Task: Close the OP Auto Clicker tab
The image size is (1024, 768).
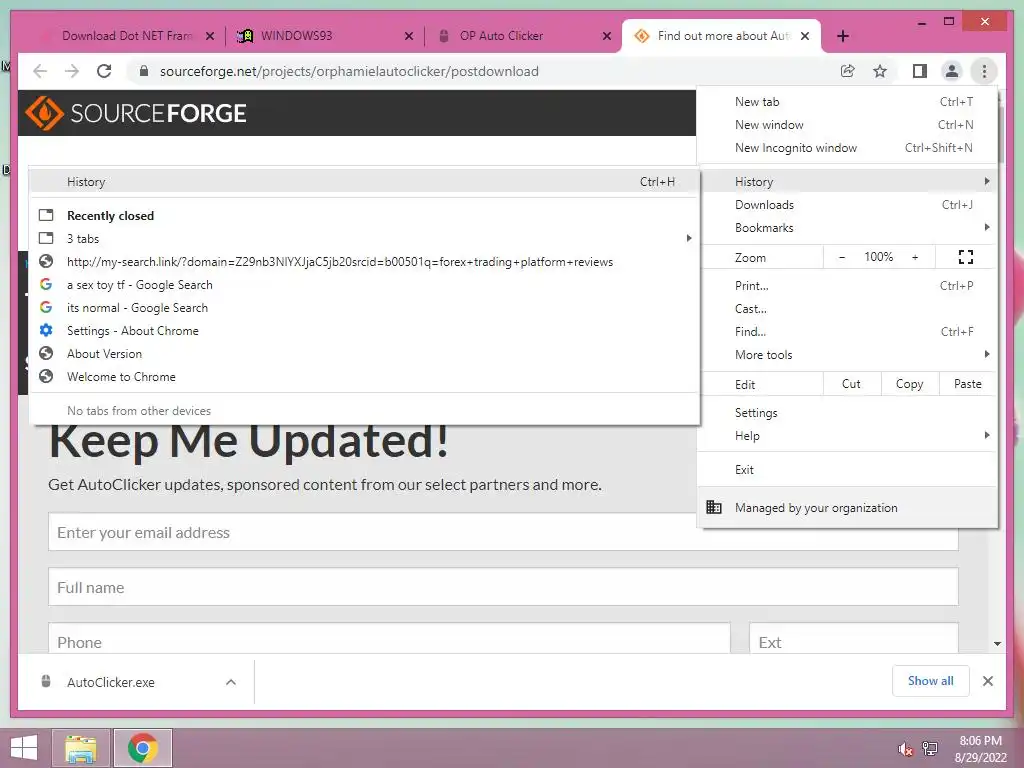Action: point(607,36)
